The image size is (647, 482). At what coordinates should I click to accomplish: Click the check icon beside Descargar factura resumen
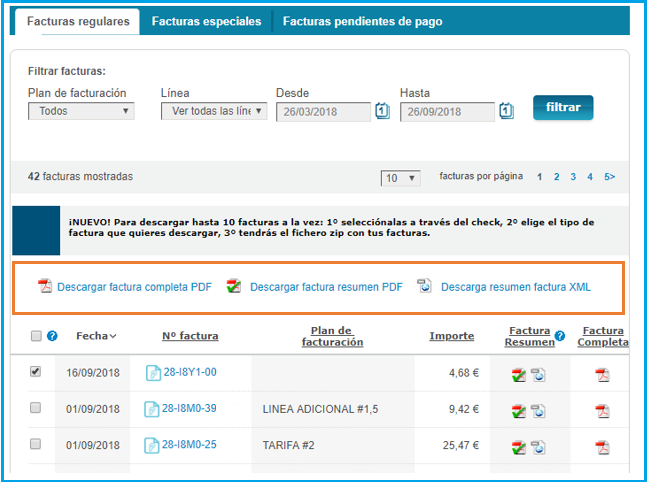(x=234, y=286)
